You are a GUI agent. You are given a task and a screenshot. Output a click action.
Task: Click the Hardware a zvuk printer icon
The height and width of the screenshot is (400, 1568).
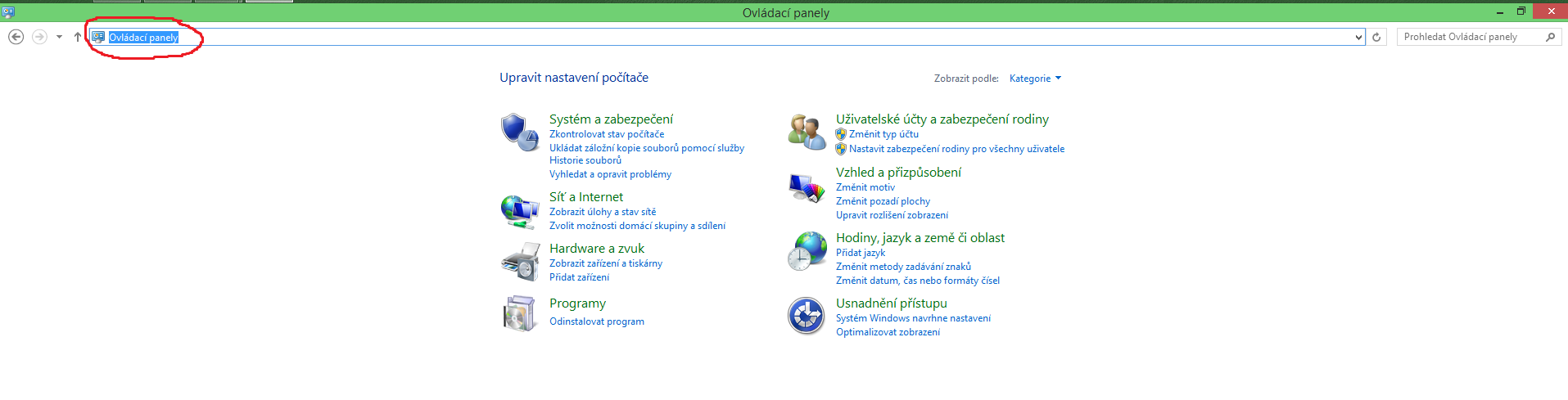(x=520, y=262)
